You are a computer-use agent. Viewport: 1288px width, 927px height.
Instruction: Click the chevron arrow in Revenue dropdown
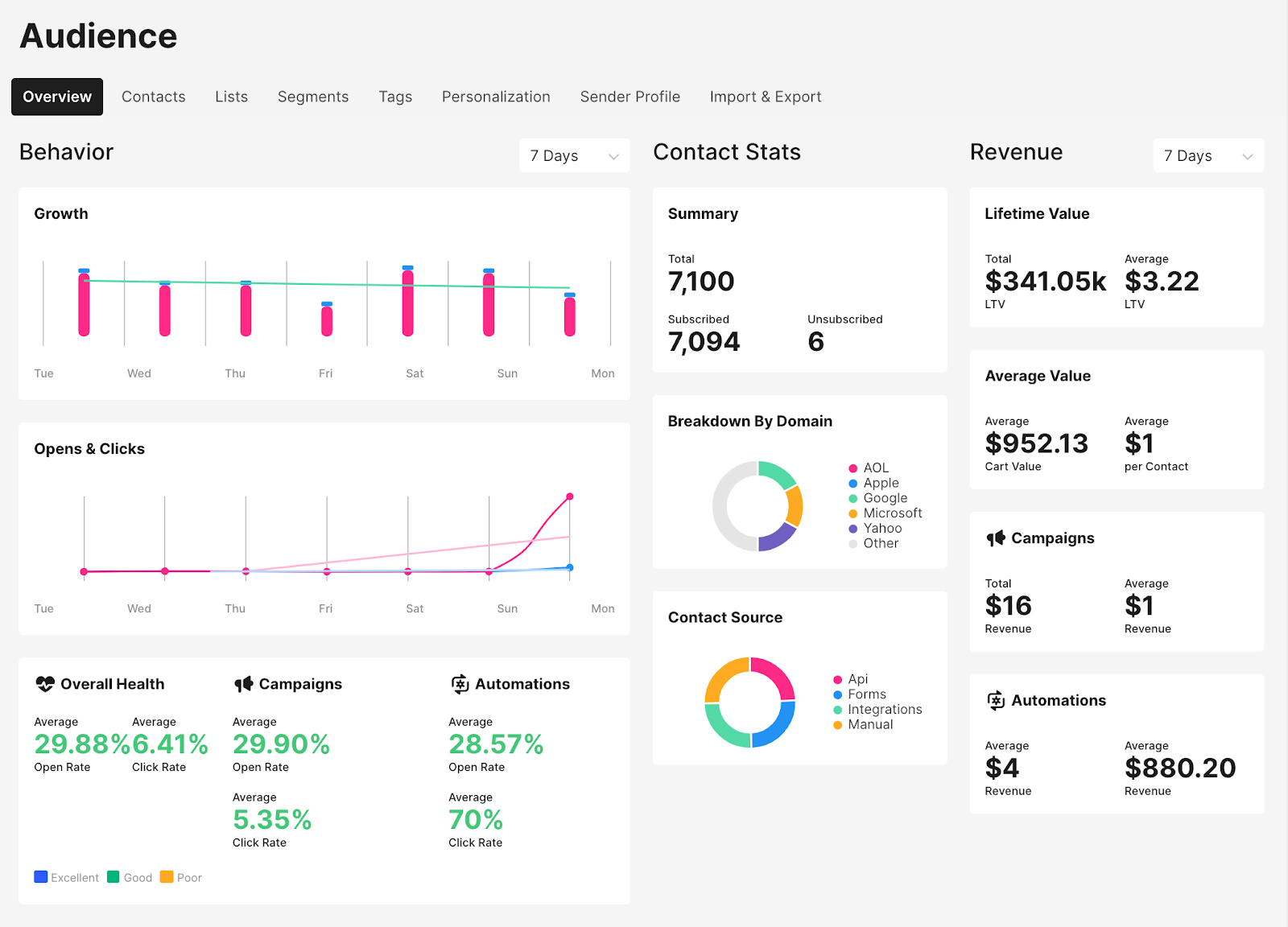[1247, 157]
